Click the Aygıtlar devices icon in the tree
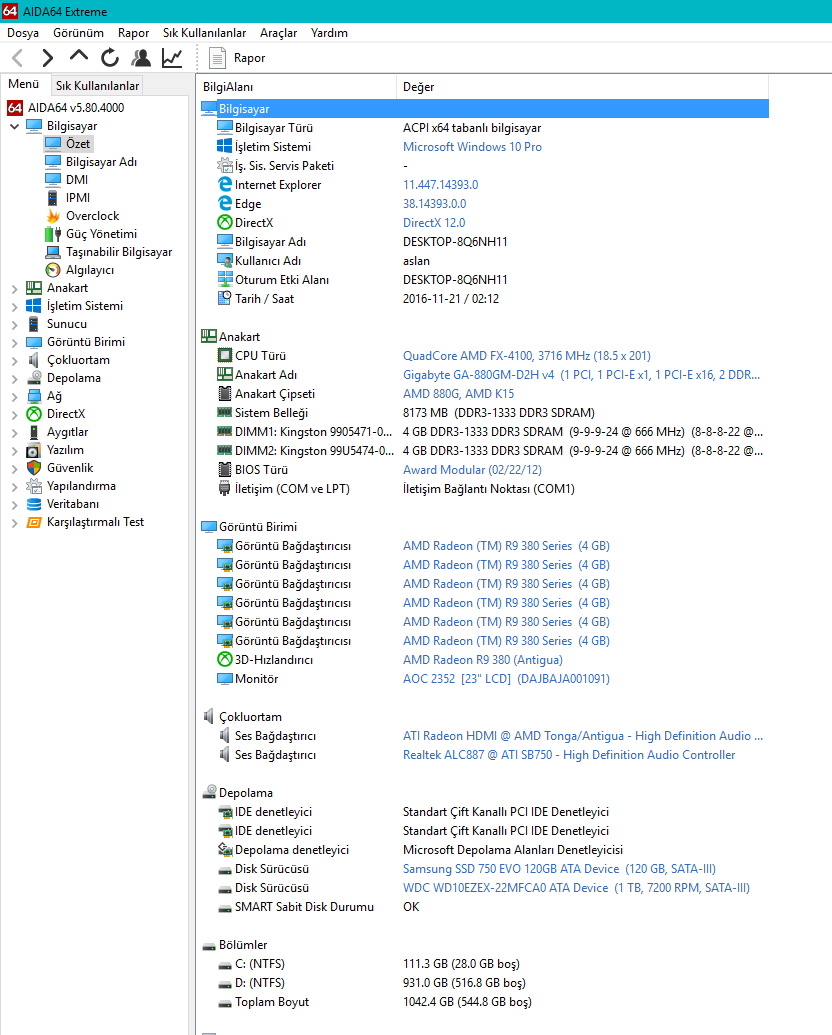 [x=34, y=432]
